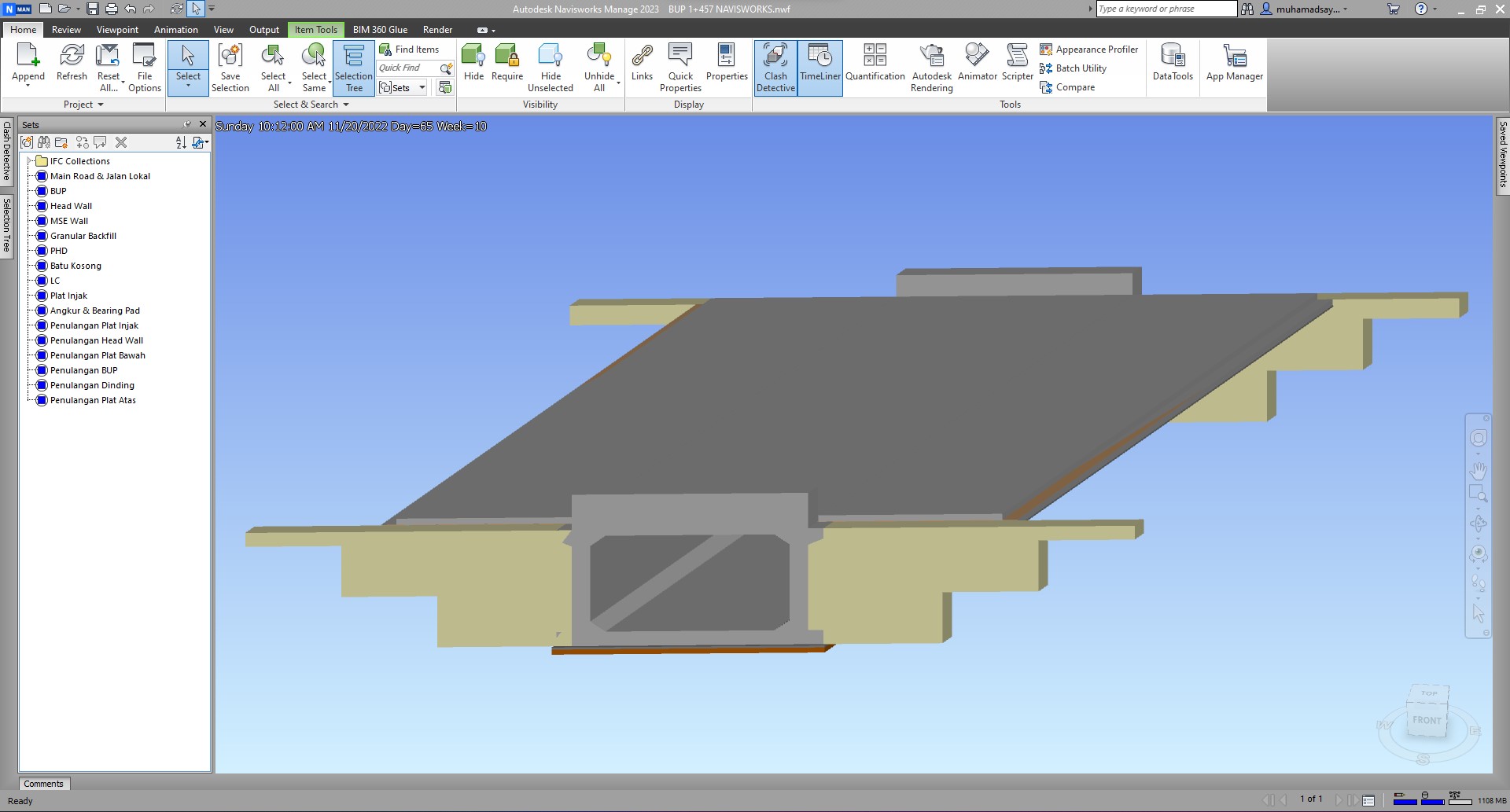Open the Review ribbon tab

pyautogui.click(x=66, y=30)
